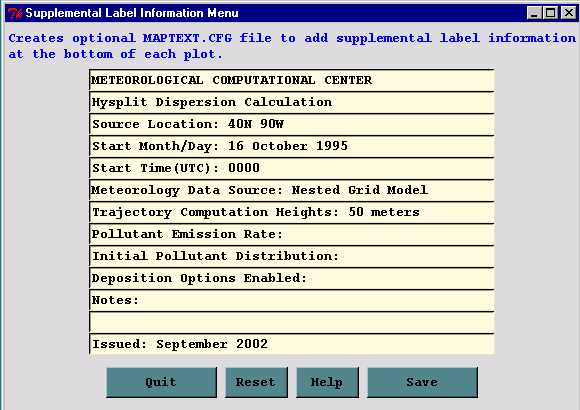Click the Reset button
This screenshot has height=410, width=580.
(x=256, y=382)
